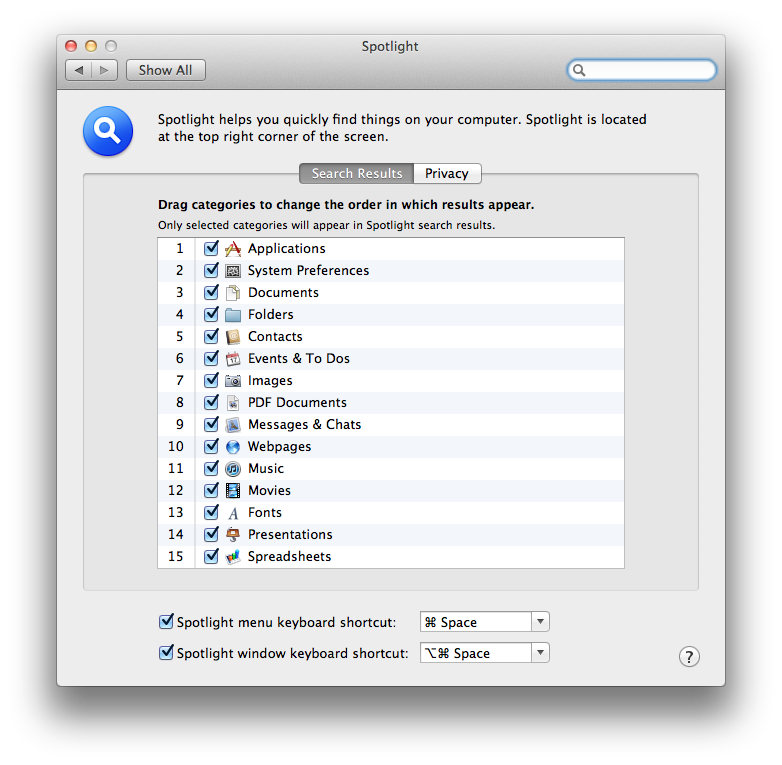This screenshot has width=782, height=765.
Task: Click the Contacts address book icon
Action: 233,337
